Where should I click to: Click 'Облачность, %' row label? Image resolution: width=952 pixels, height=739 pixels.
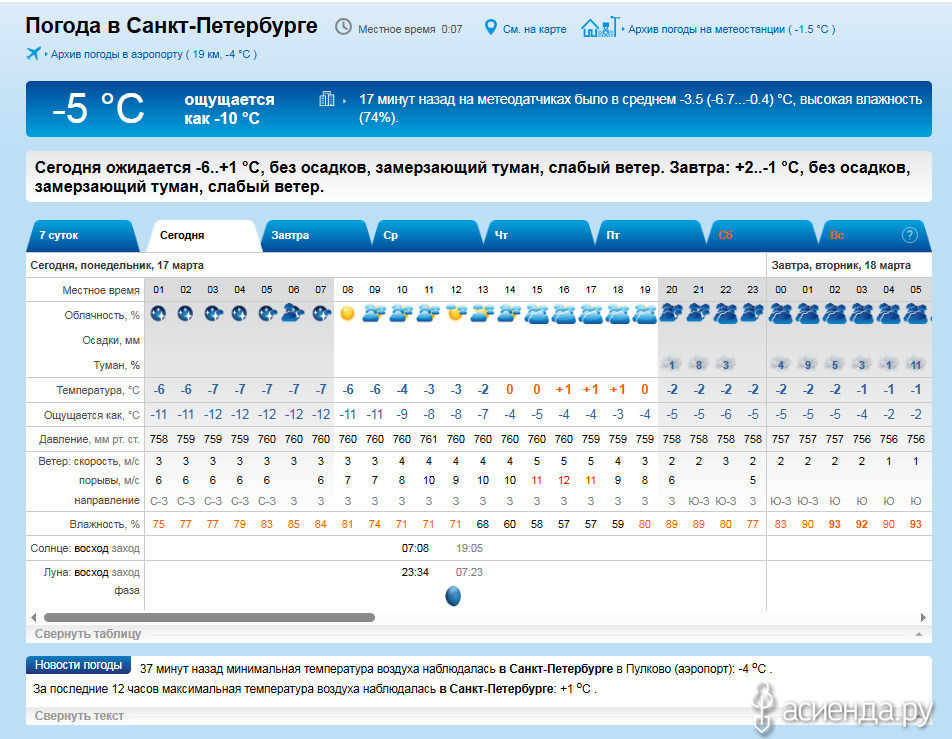(x=102, y=315)
